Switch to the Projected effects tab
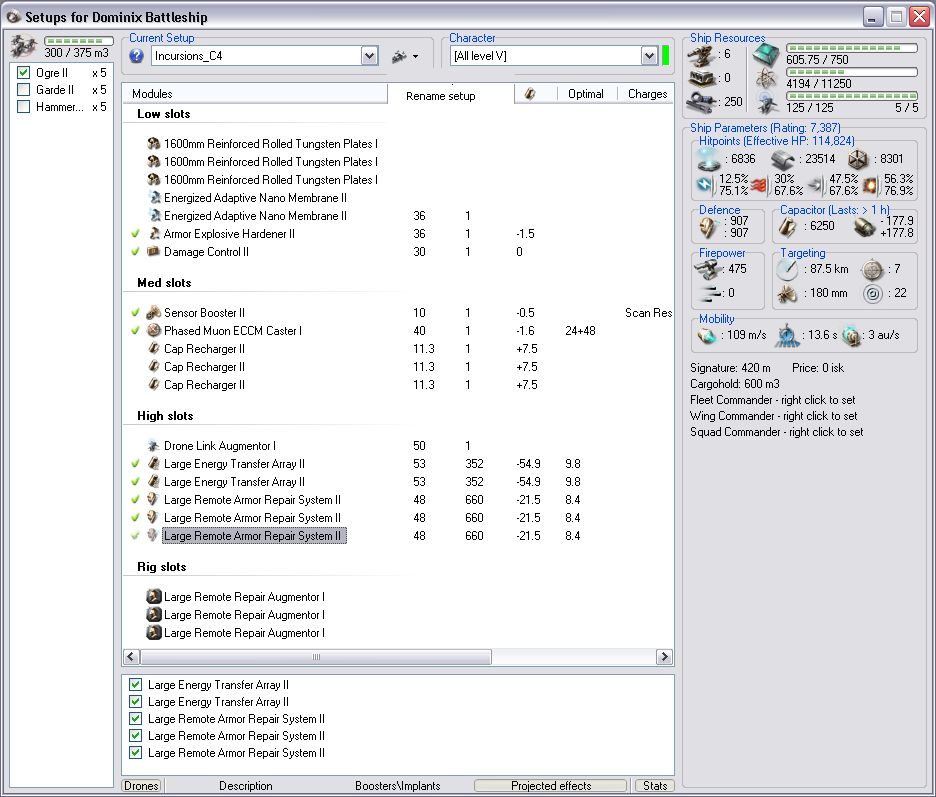 [551, 786]
